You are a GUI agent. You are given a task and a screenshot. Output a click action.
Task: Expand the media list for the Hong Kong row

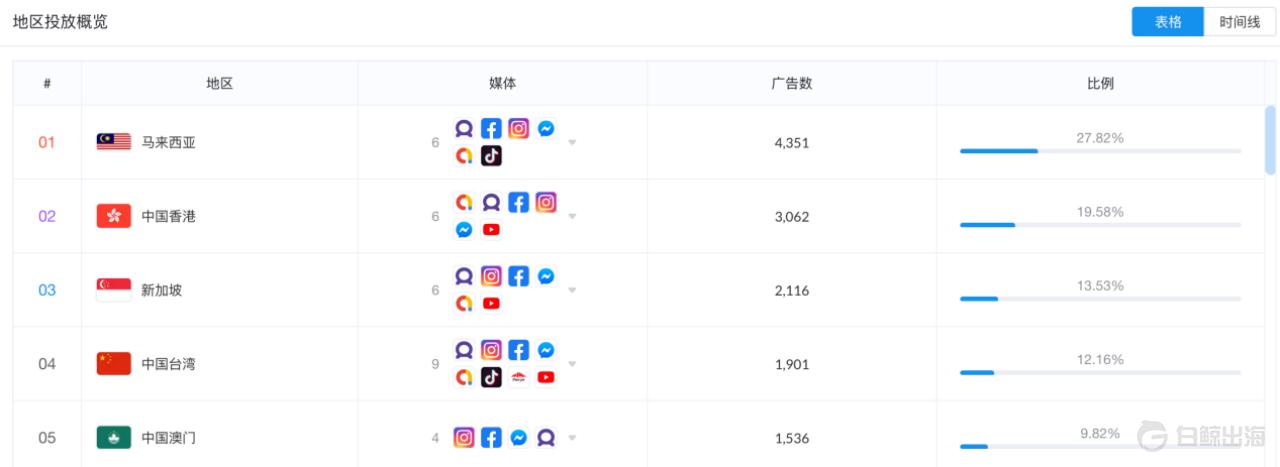click(x=573, y=217)
